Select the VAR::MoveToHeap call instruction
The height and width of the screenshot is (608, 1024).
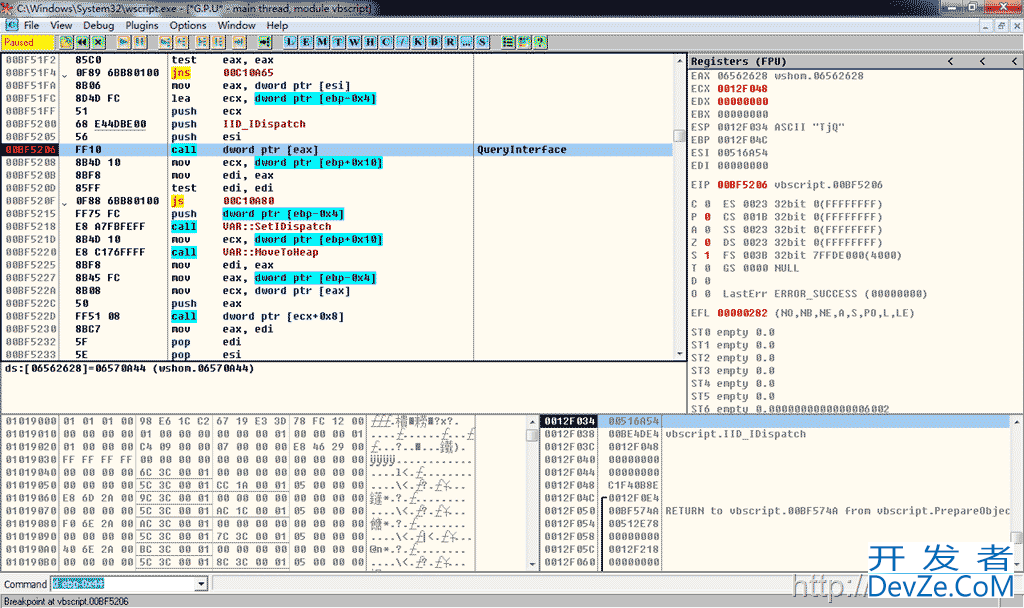(x=245, y=252)
